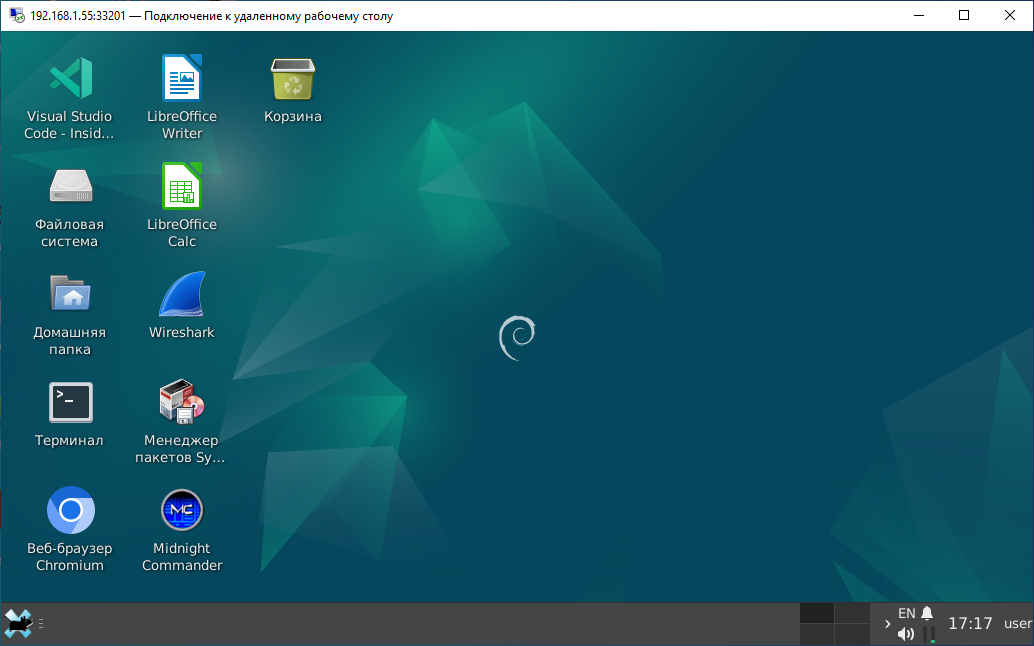Click the Корзина trash icon
The image size is (1034, 646).
293,78
